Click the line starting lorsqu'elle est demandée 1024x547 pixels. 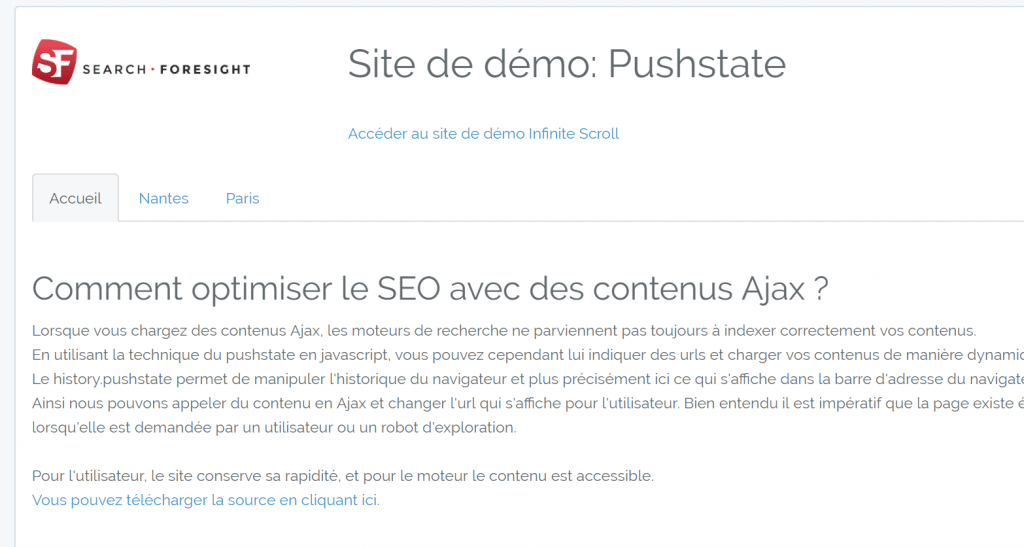tap(274, 428)
